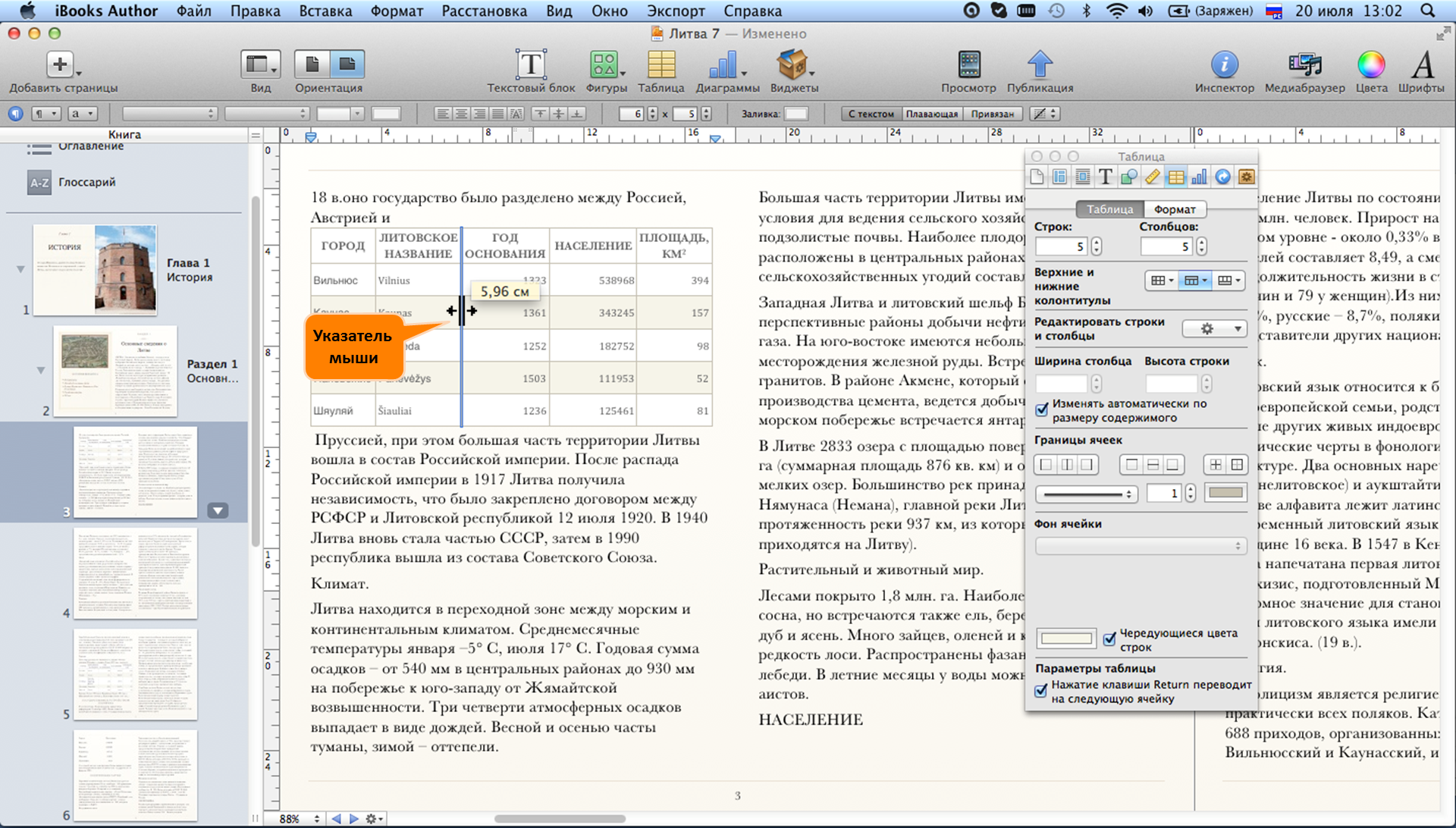
Task: Select the Link inspector blue arrow icon
Action: tap(1222, 177)
